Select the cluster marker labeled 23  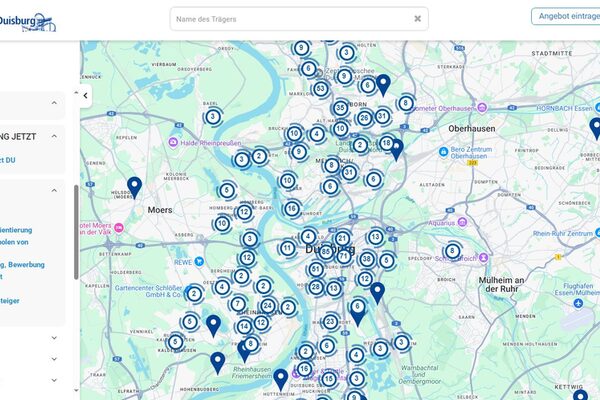pyautogui.click(x=330, y=322)
